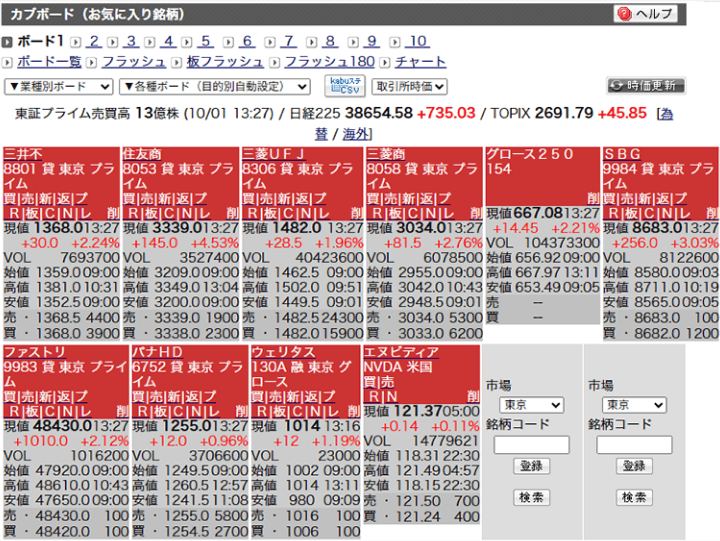
Task: Click 登録 in second empty slot
Action: click(x=634, y=466)
